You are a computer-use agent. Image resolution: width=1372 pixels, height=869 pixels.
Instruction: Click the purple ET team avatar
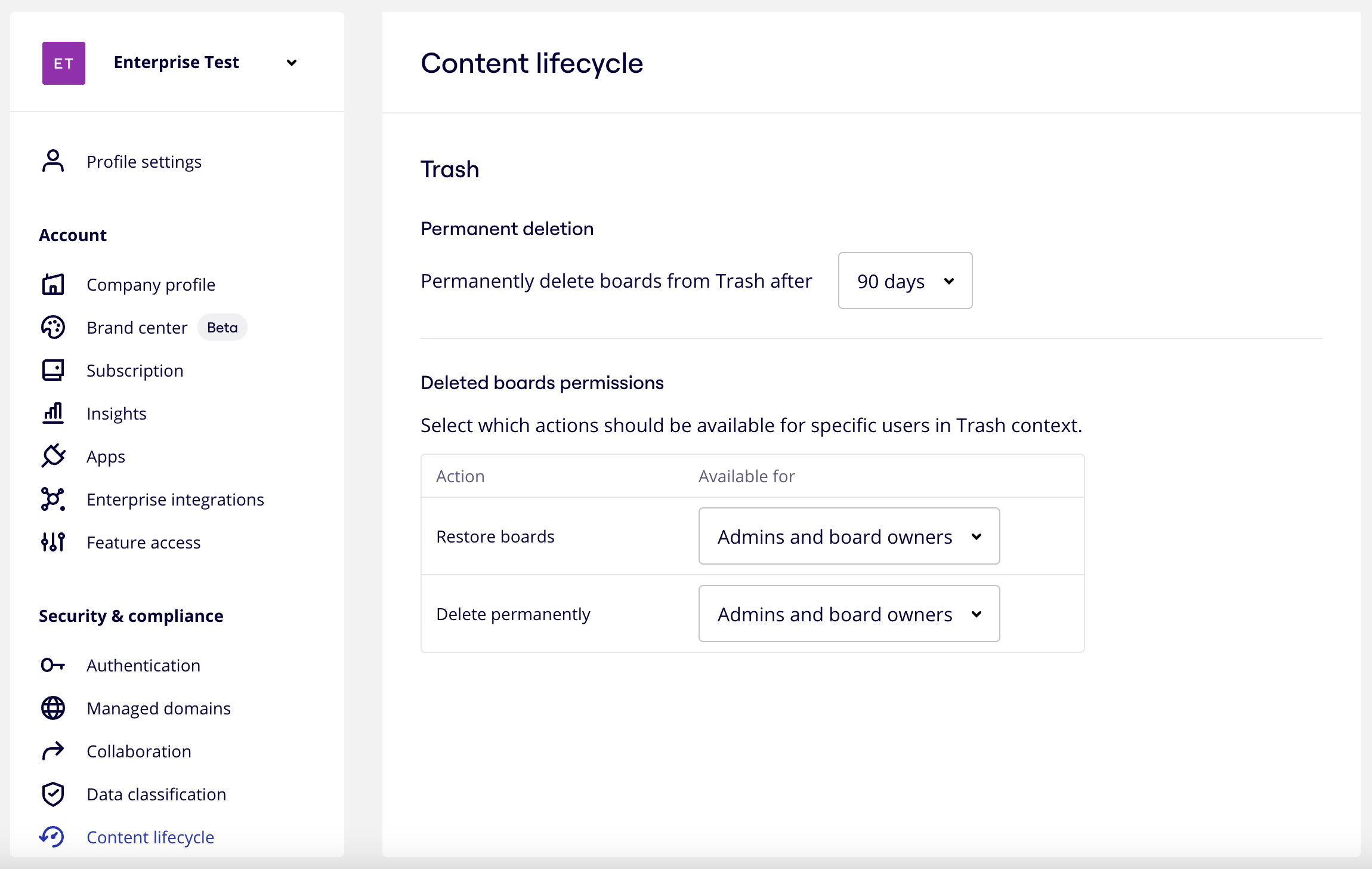coord(64,63)
